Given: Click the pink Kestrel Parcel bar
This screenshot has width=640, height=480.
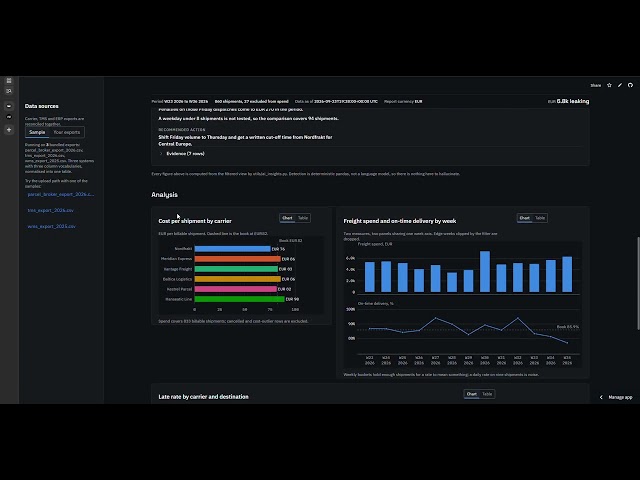Looking at the screenshot, I should pos(236,289).
